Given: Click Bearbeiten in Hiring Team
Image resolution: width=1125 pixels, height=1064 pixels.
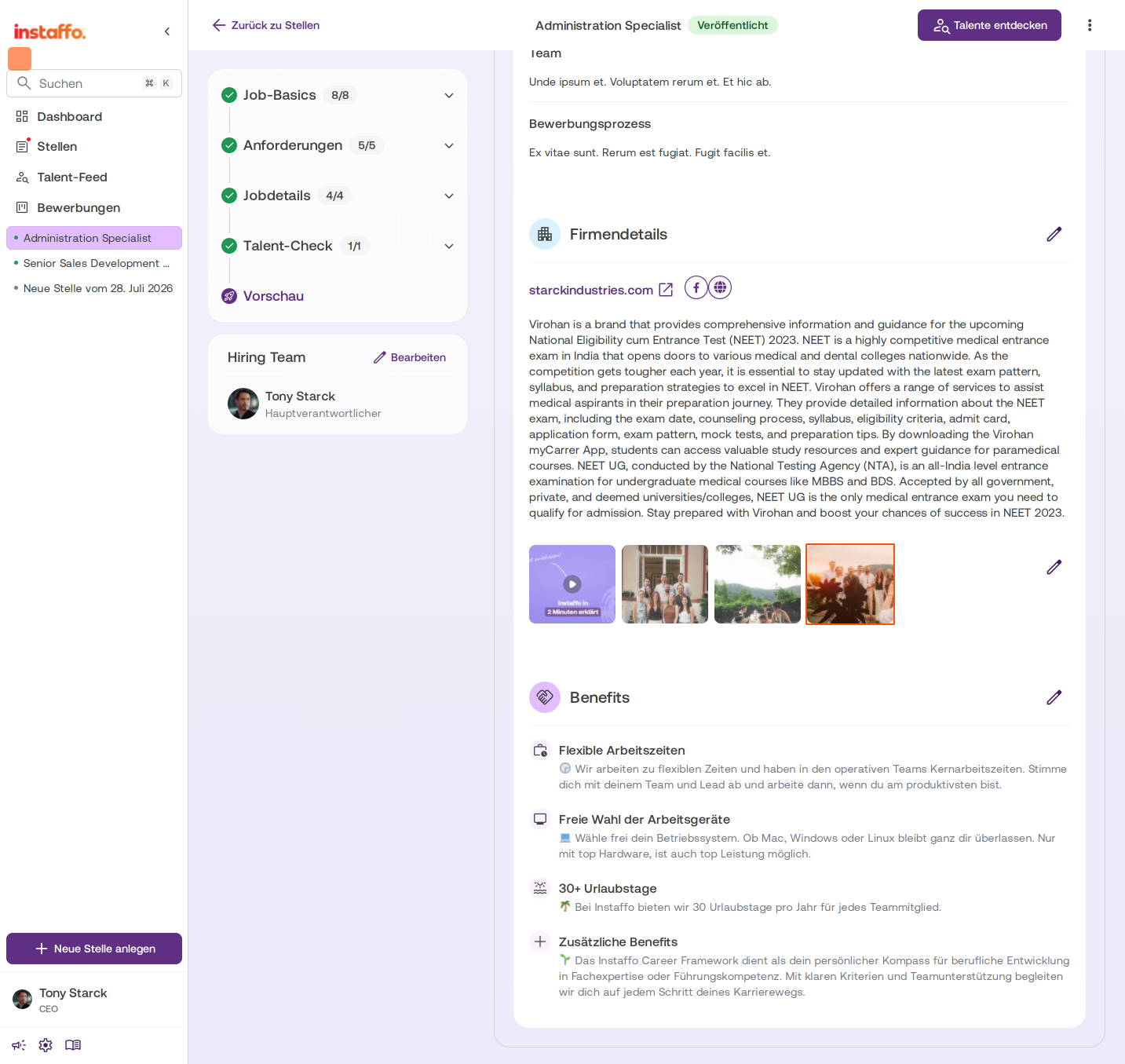Looking at the screenshot, I should point(410,357).
